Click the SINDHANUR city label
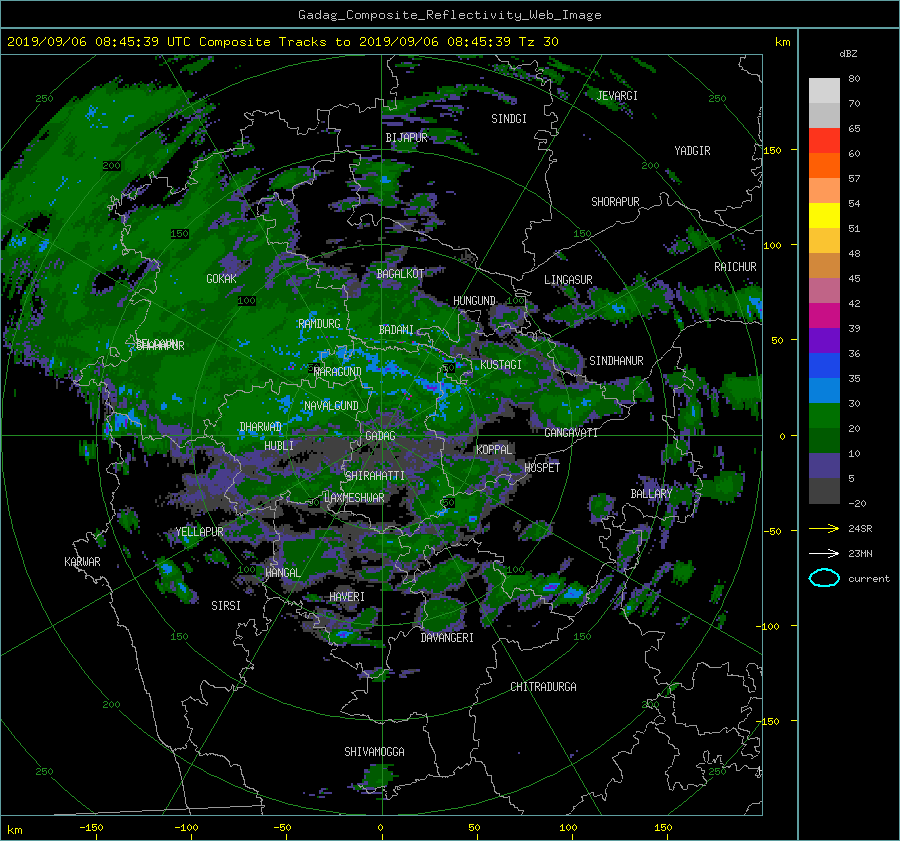 tap(616, 361)
